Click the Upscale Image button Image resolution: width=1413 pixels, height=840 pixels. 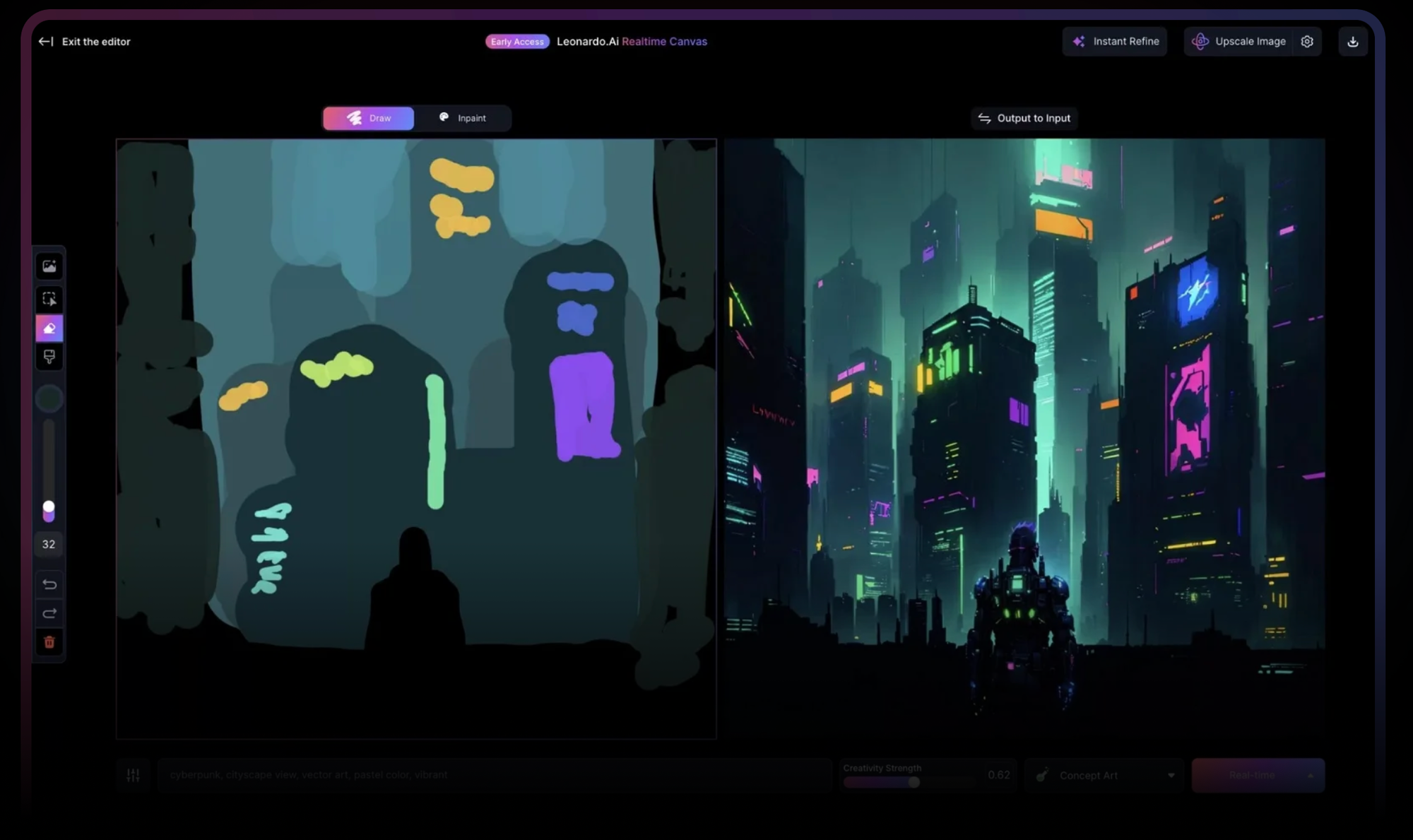(x=1240, y=42)
